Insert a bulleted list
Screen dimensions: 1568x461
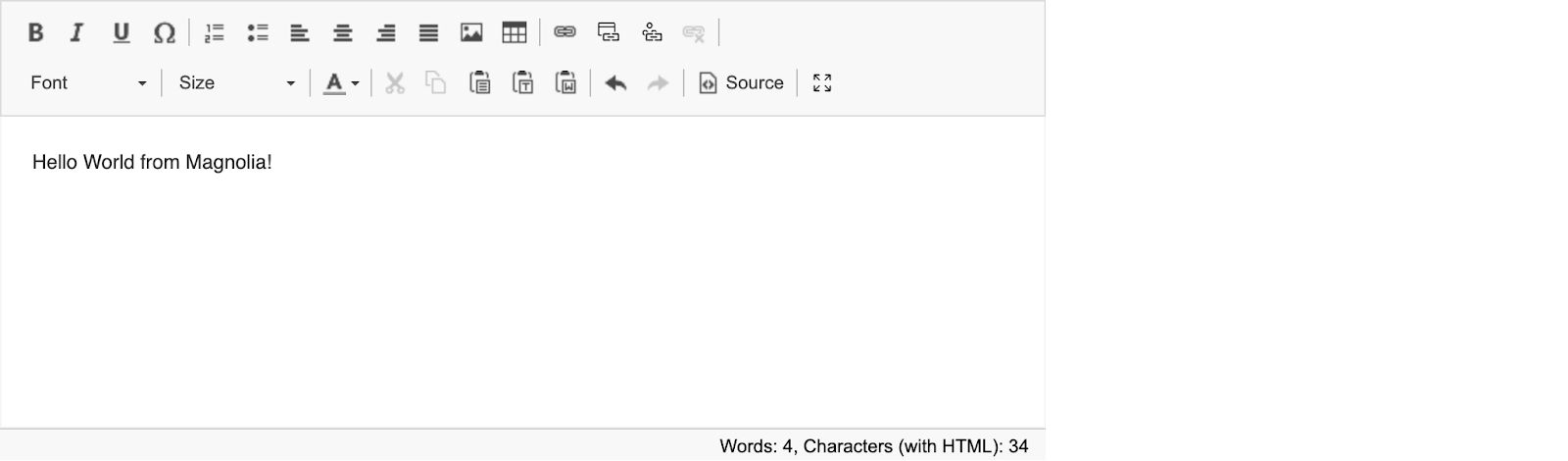click(257, 32)
